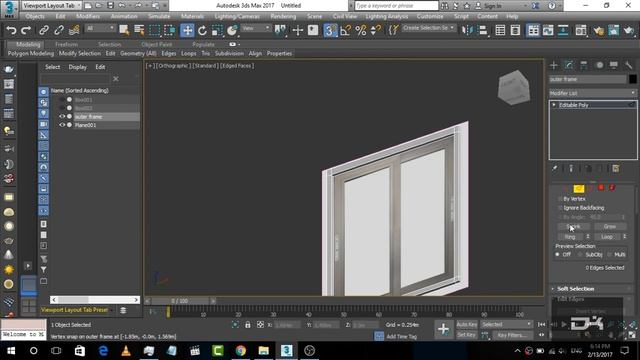This screenshot has height=360, width=640.
Task: Open selection filter All dropdown
Action: [100, 28]
